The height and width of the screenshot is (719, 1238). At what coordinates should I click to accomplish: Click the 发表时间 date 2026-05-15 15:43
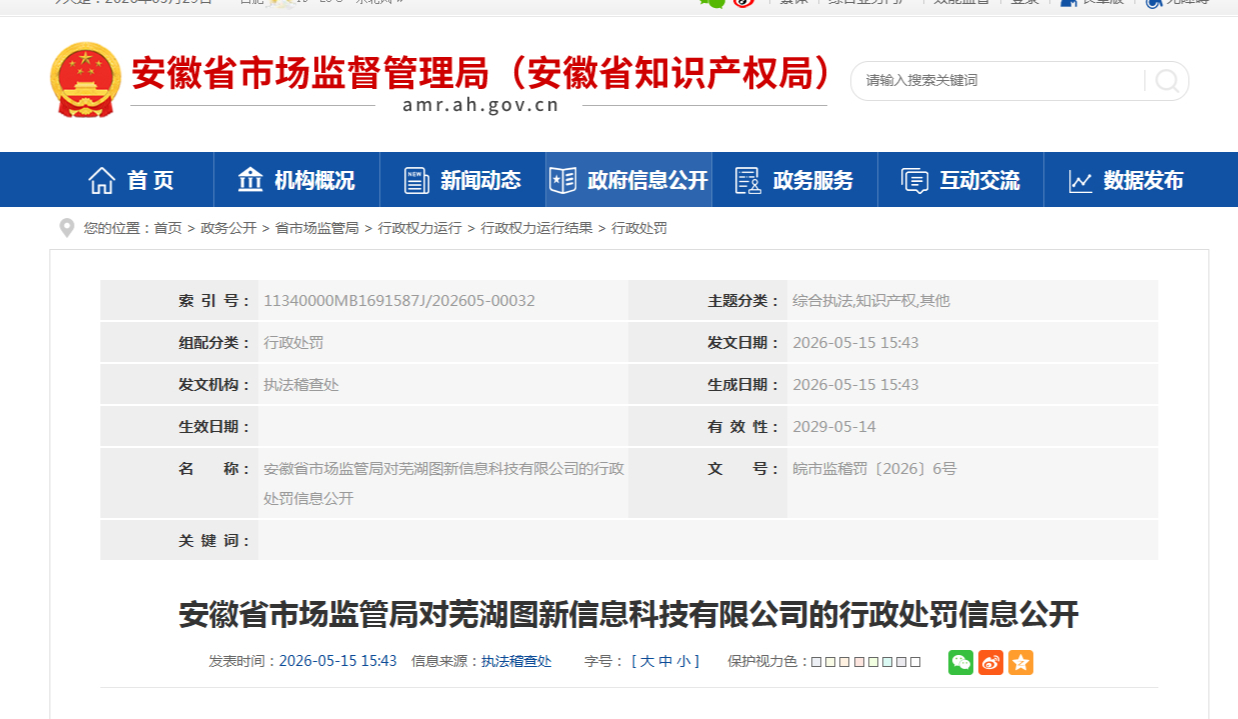338,661
